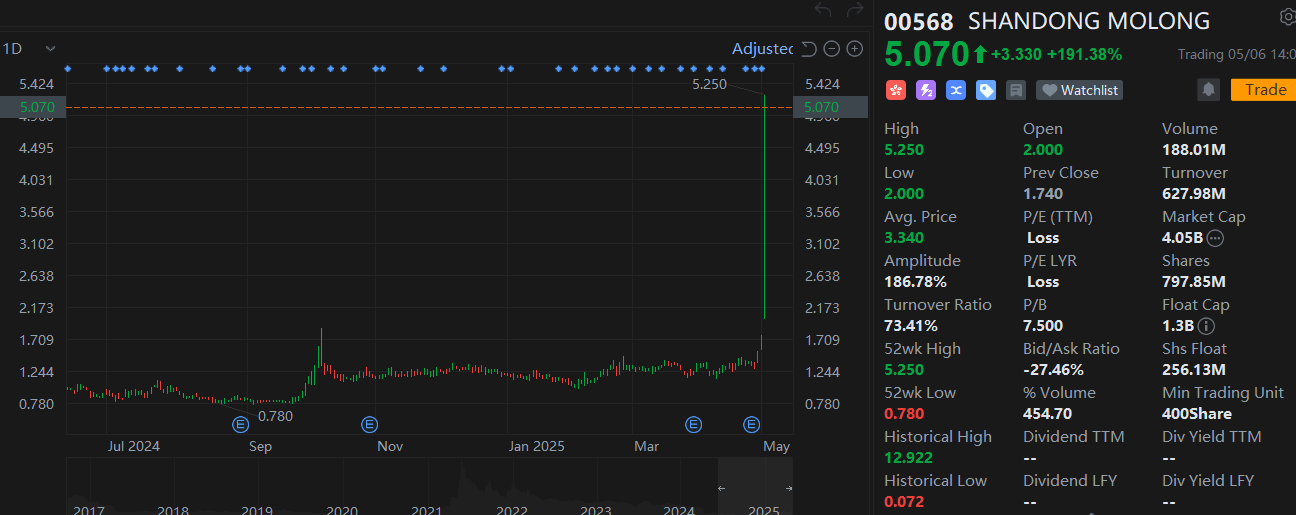Click the earnings E marker before Nov
Image resolution: width=1296 pixels, height=515 pixels.
tap(368, 424)
